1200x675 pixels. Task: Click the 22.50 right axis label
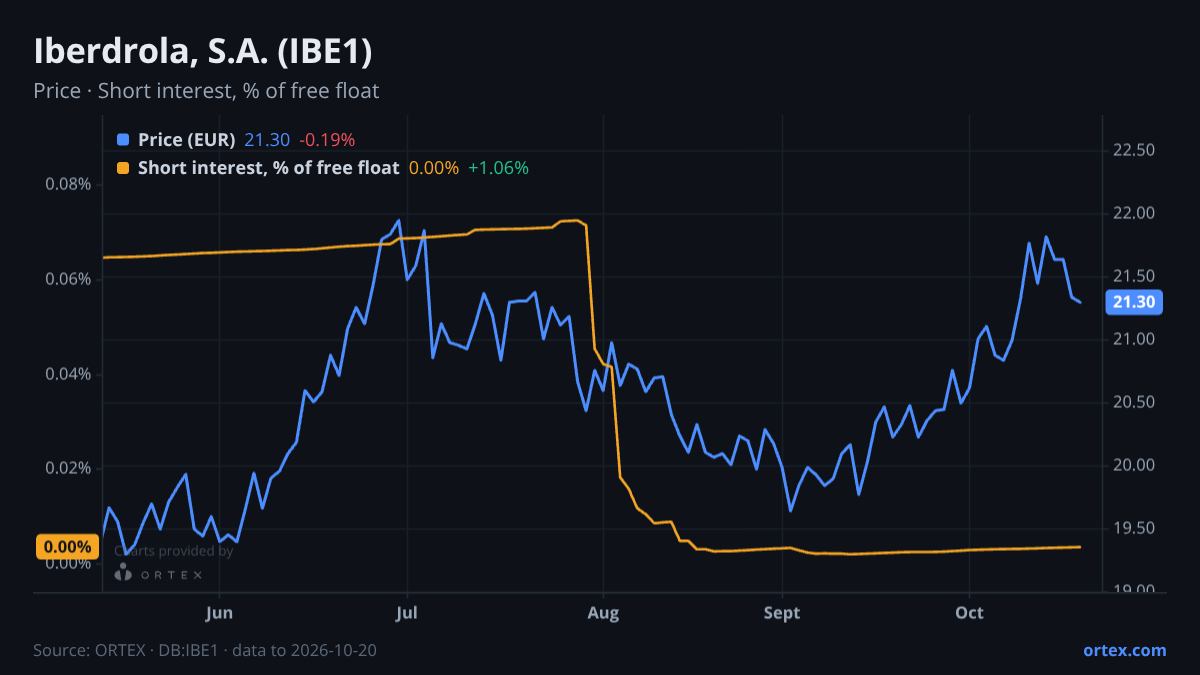[x=1134, y=150]
